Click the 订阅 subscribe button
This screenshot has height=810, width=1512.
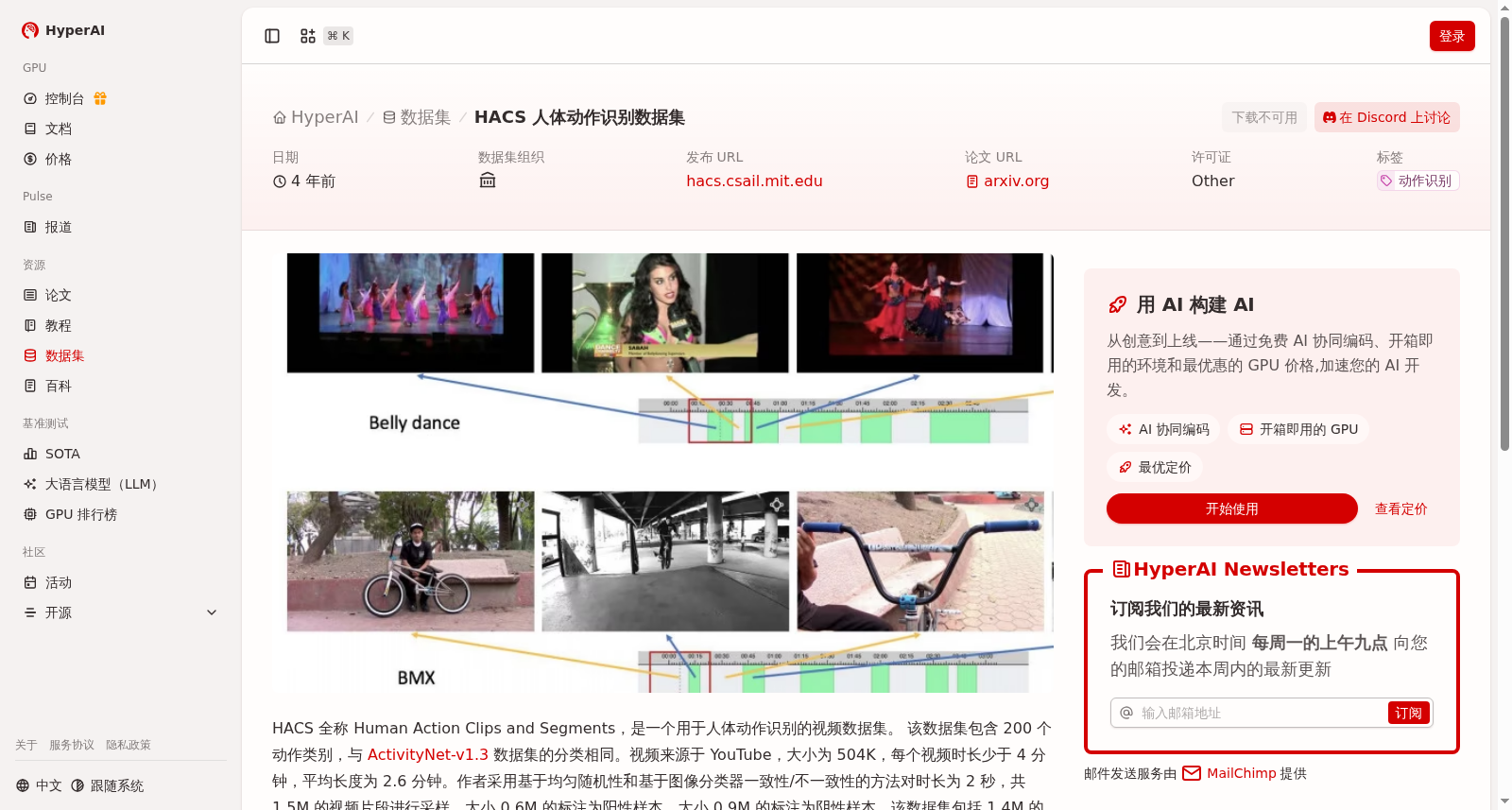point(1409,713)
